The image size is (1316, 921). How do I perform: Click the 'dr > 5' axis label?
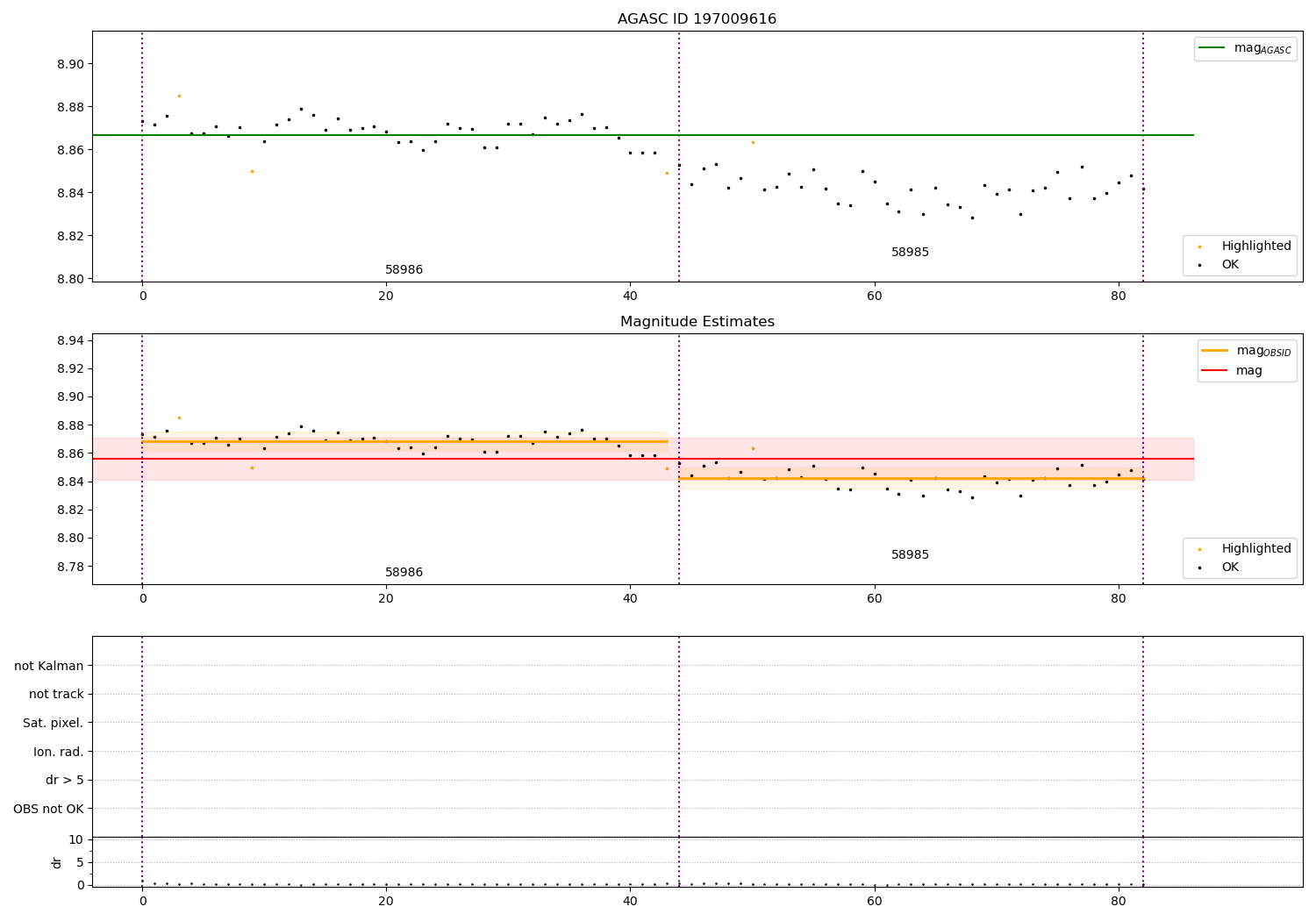point(65,780)
